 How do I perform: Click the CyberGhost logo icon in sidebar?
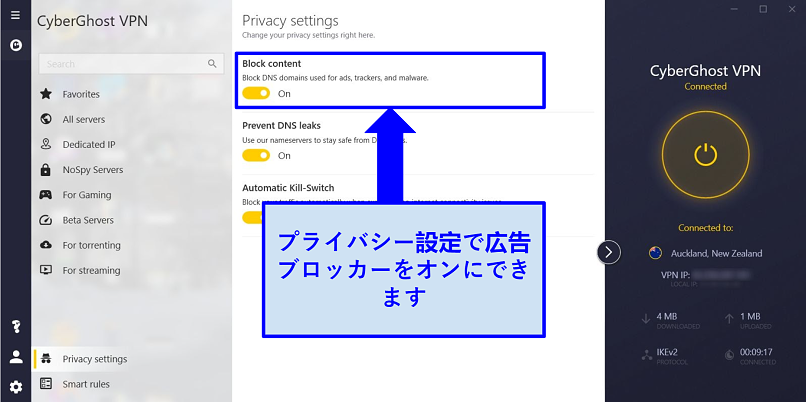click(x=15, y=46)
